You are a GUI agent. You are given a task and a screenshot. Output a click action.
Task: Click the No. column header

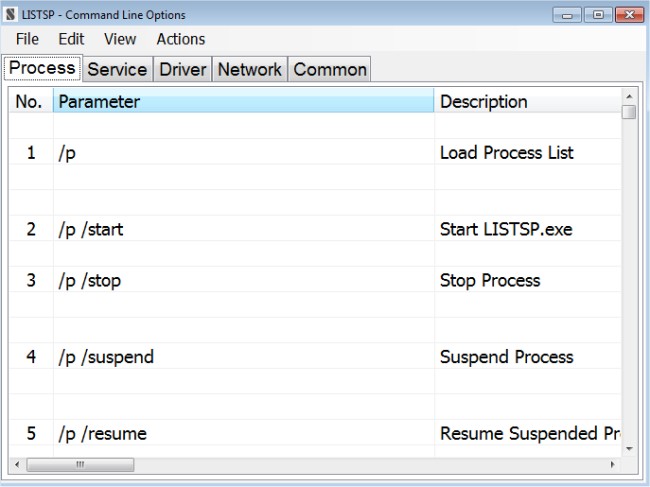pyautogui.click(x=30, y=101)
